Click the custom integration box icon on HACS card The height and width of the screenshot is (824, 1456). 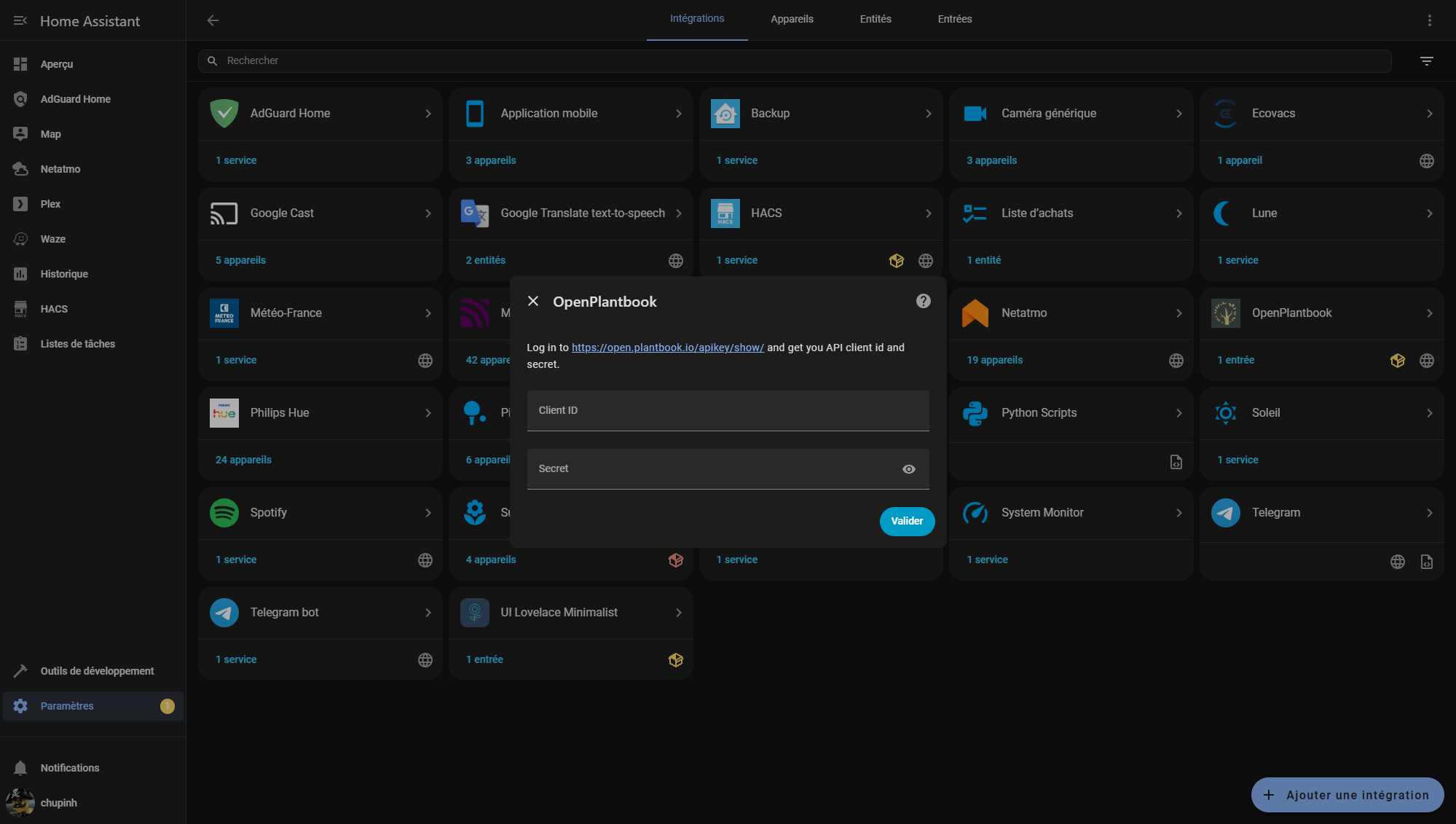pos(896,261)
